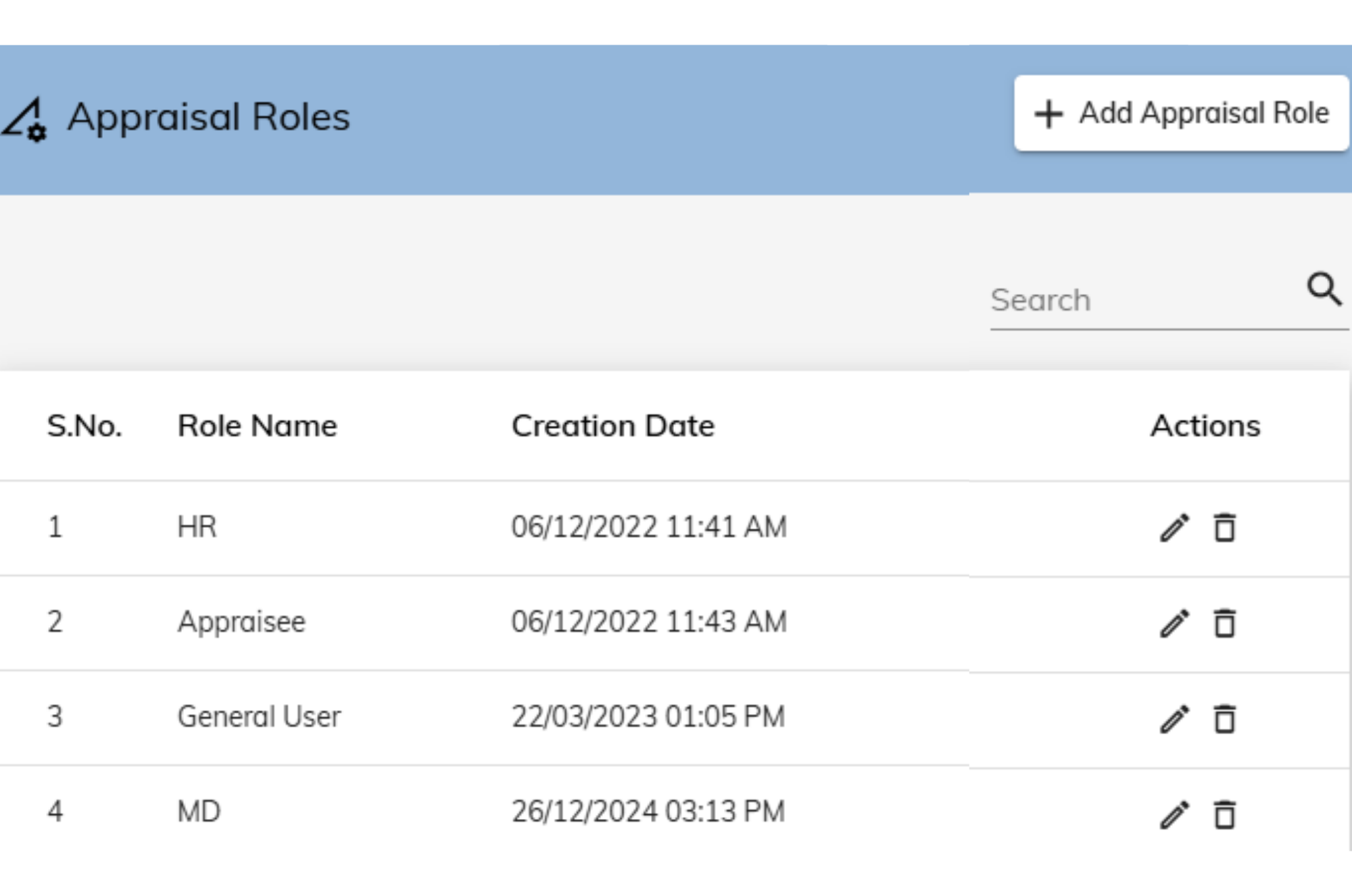Delete the MD role
The height and width of the screenshot is (896, 1352).
coord(1224,814)
